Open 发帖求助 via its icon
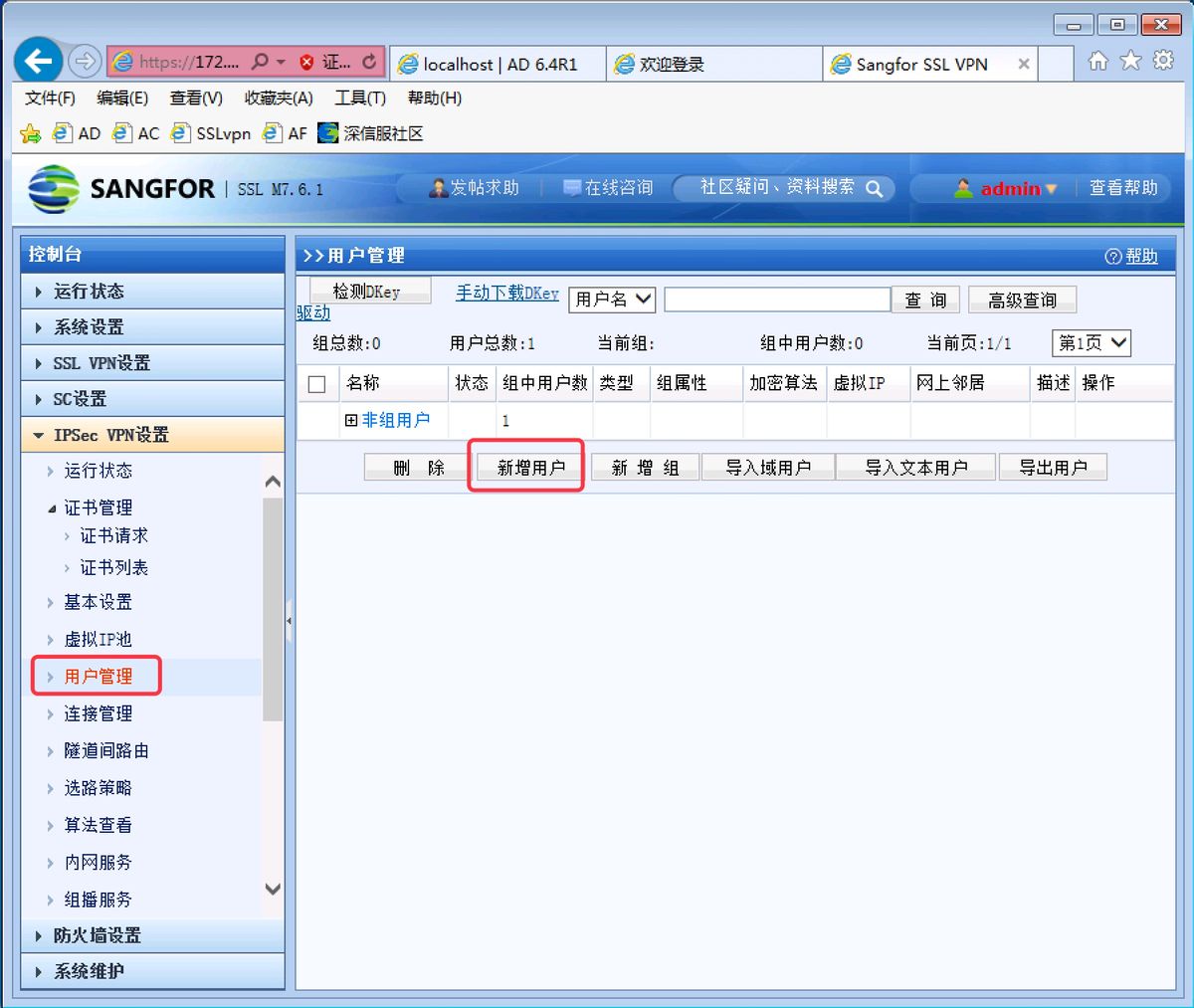The width and height of the screenshot is (1194, 1008). (x=438, y=187)
